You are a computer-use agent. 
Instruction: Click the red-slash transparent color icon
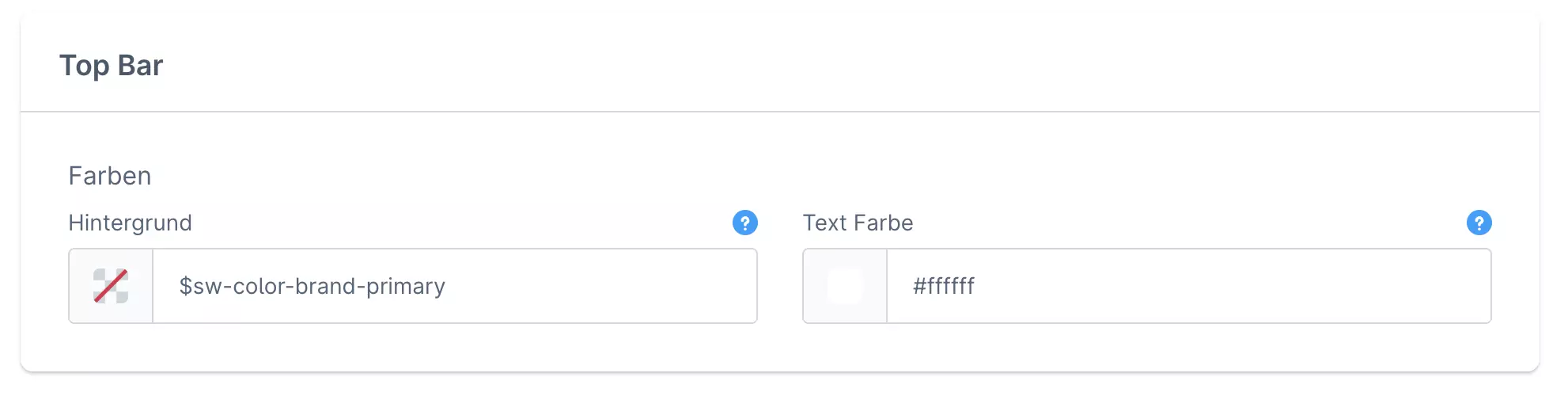click(111, 286)
